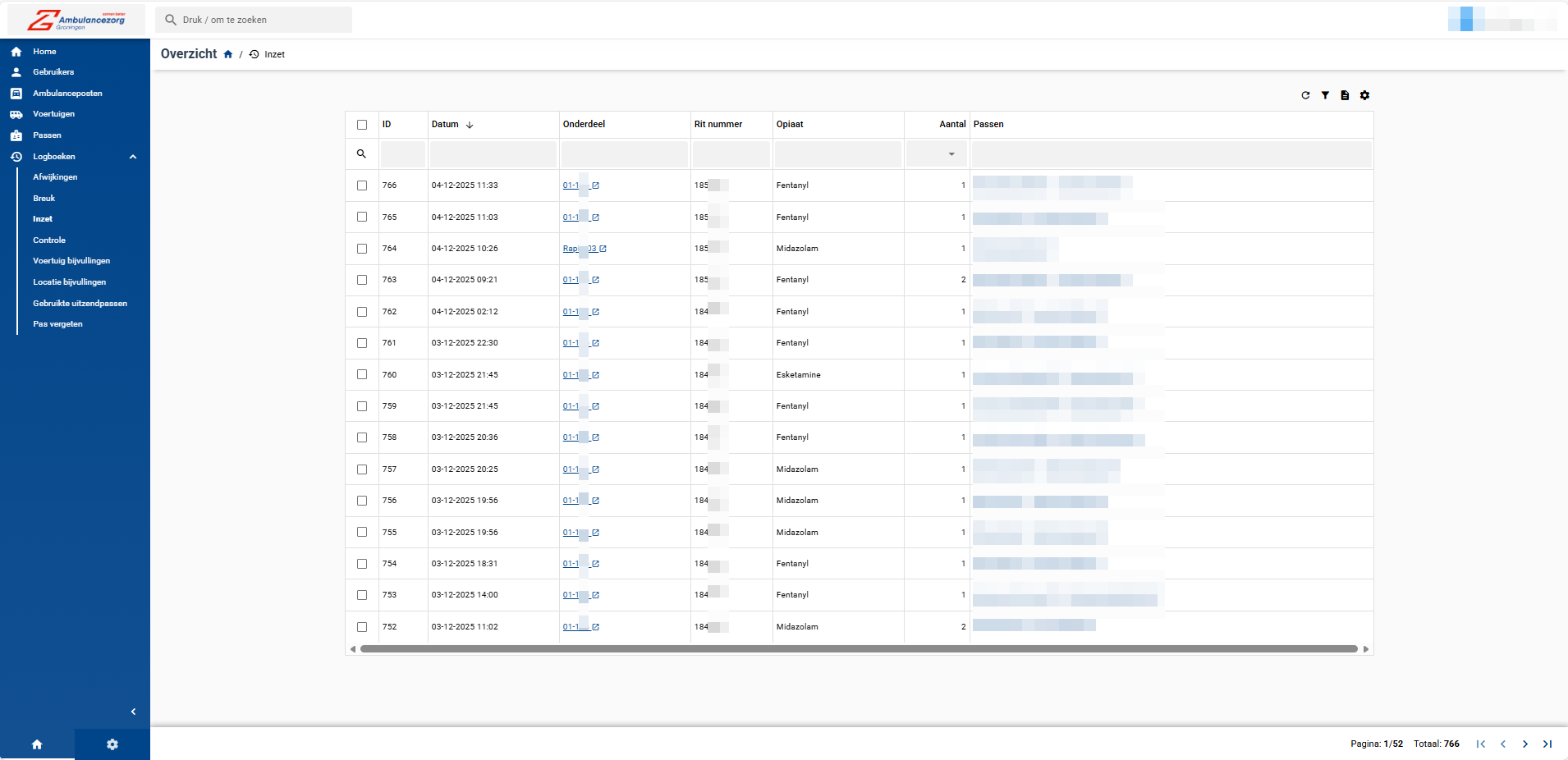Open the Aantal filter dropdown

tap(951, 154)
